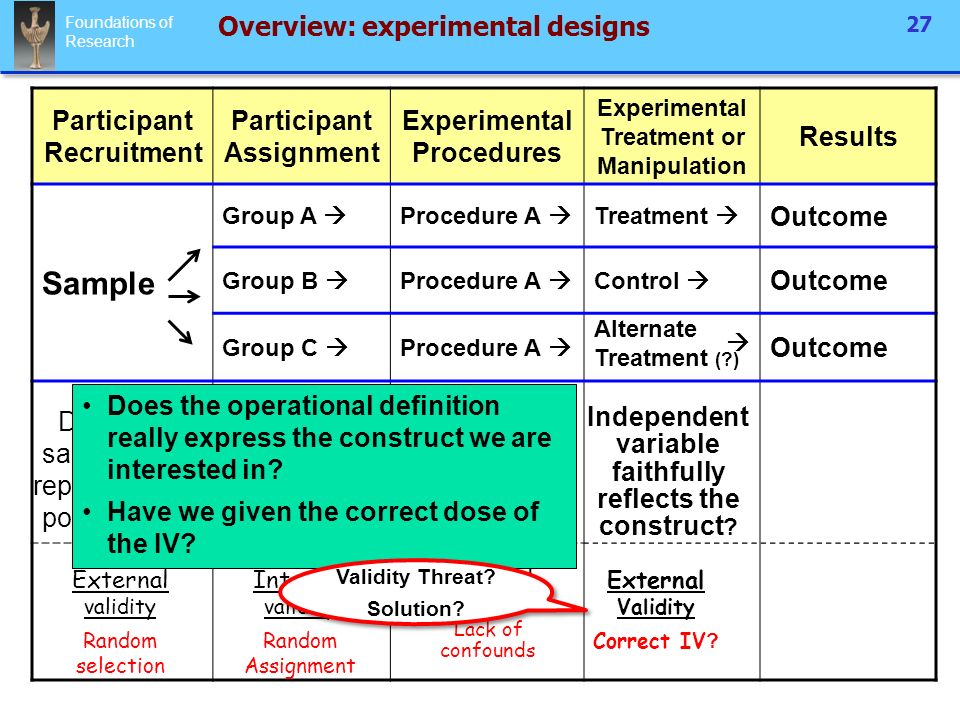This screenshot has height=720, width=960.
Task: Click the slide number 27
Action: (918, 24)
